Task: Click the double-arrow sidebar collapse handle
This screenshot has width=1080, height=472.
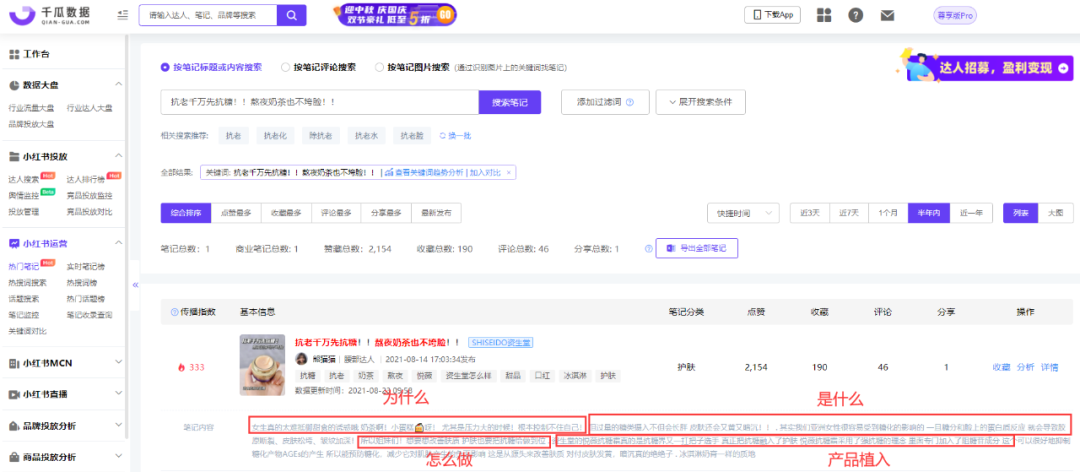Action: coord(136,284)
